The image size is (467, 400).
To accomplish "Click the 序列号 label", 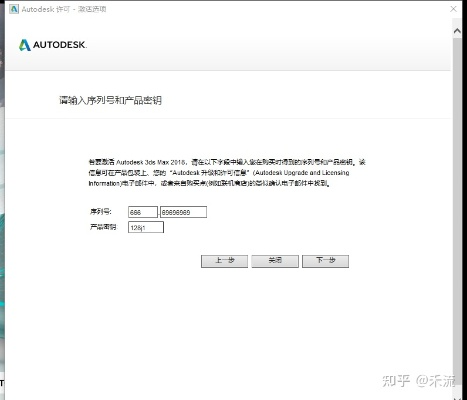I will (100, 212).
